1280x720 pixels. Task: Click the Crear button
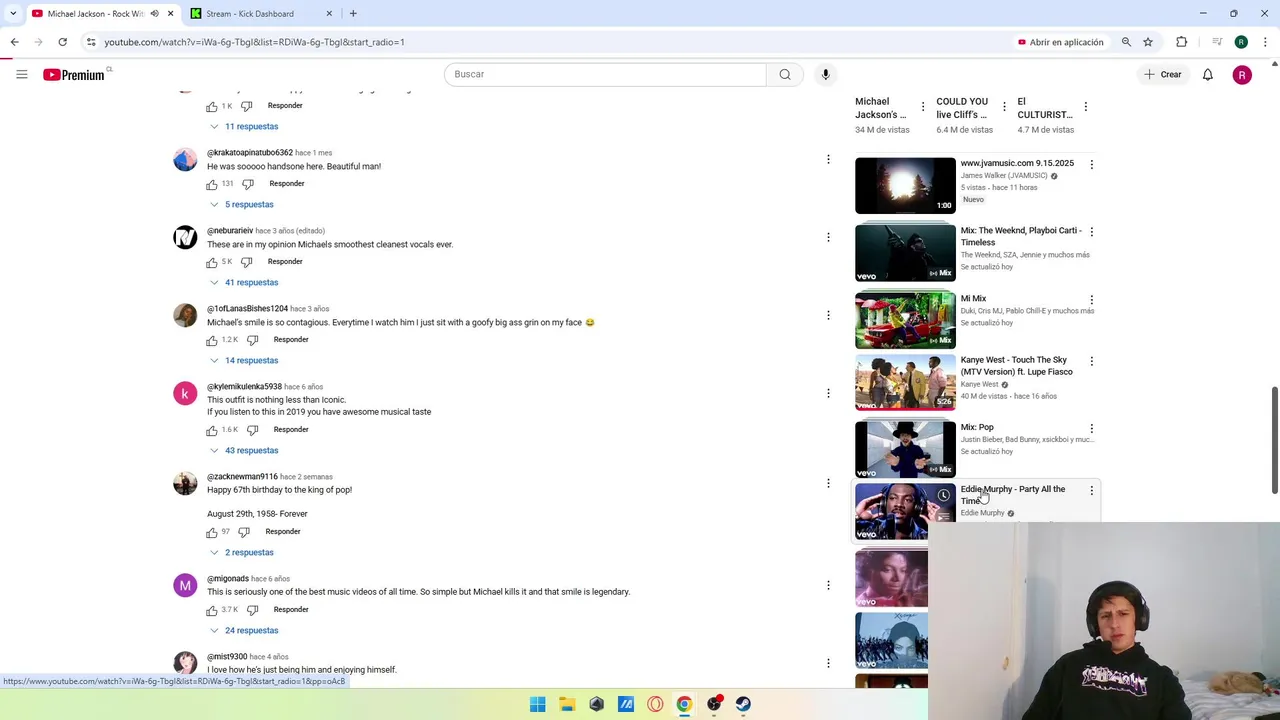tap(1164, 74)
